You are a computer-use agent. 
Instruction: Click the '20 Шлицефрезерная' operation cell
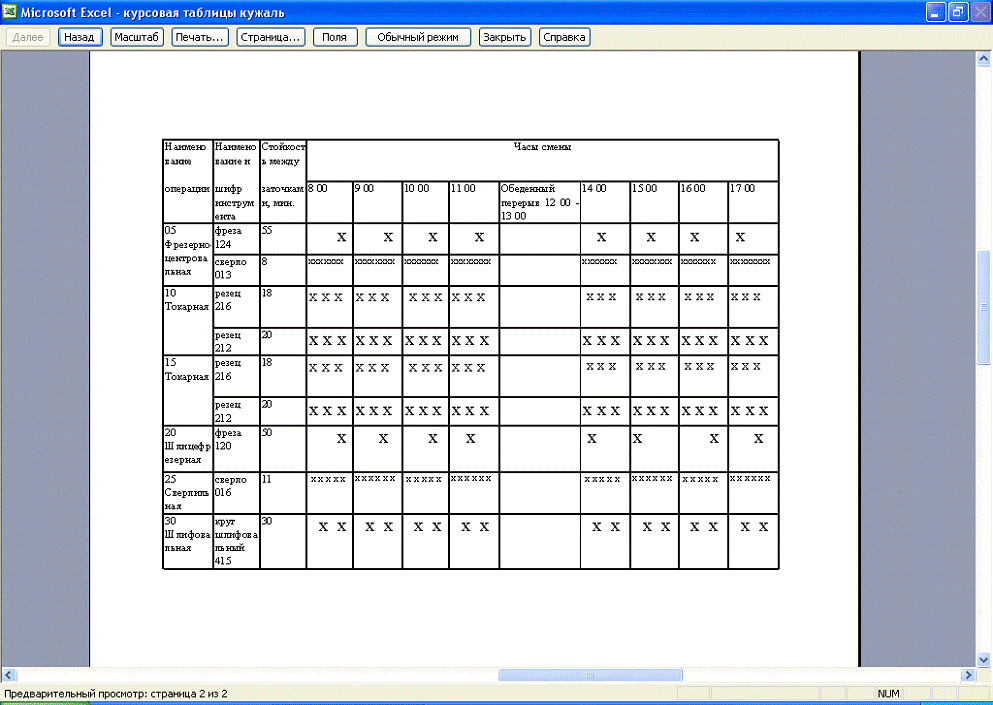188,448
